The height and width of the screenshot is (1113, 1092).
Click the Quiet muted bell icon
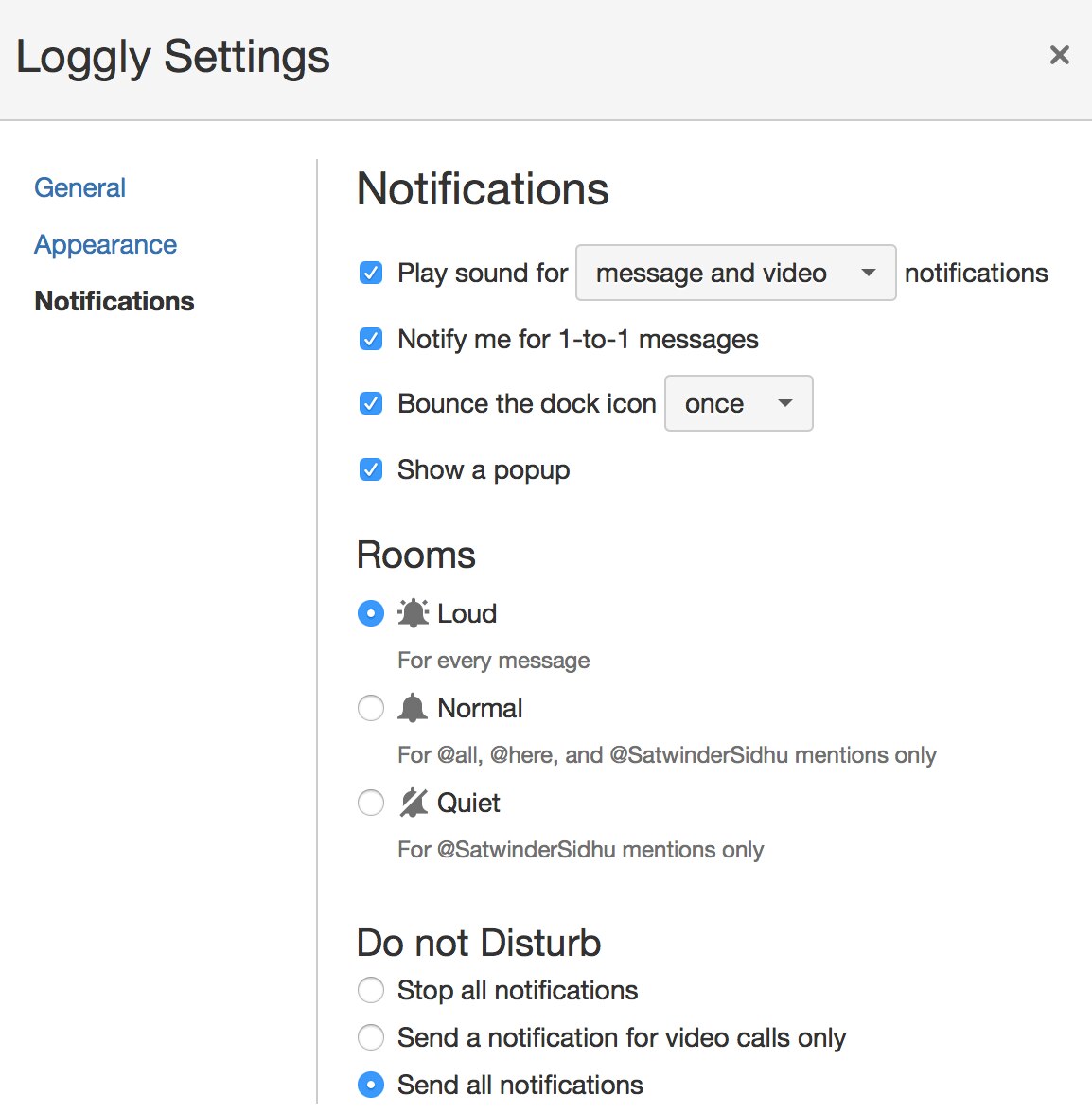413,803
